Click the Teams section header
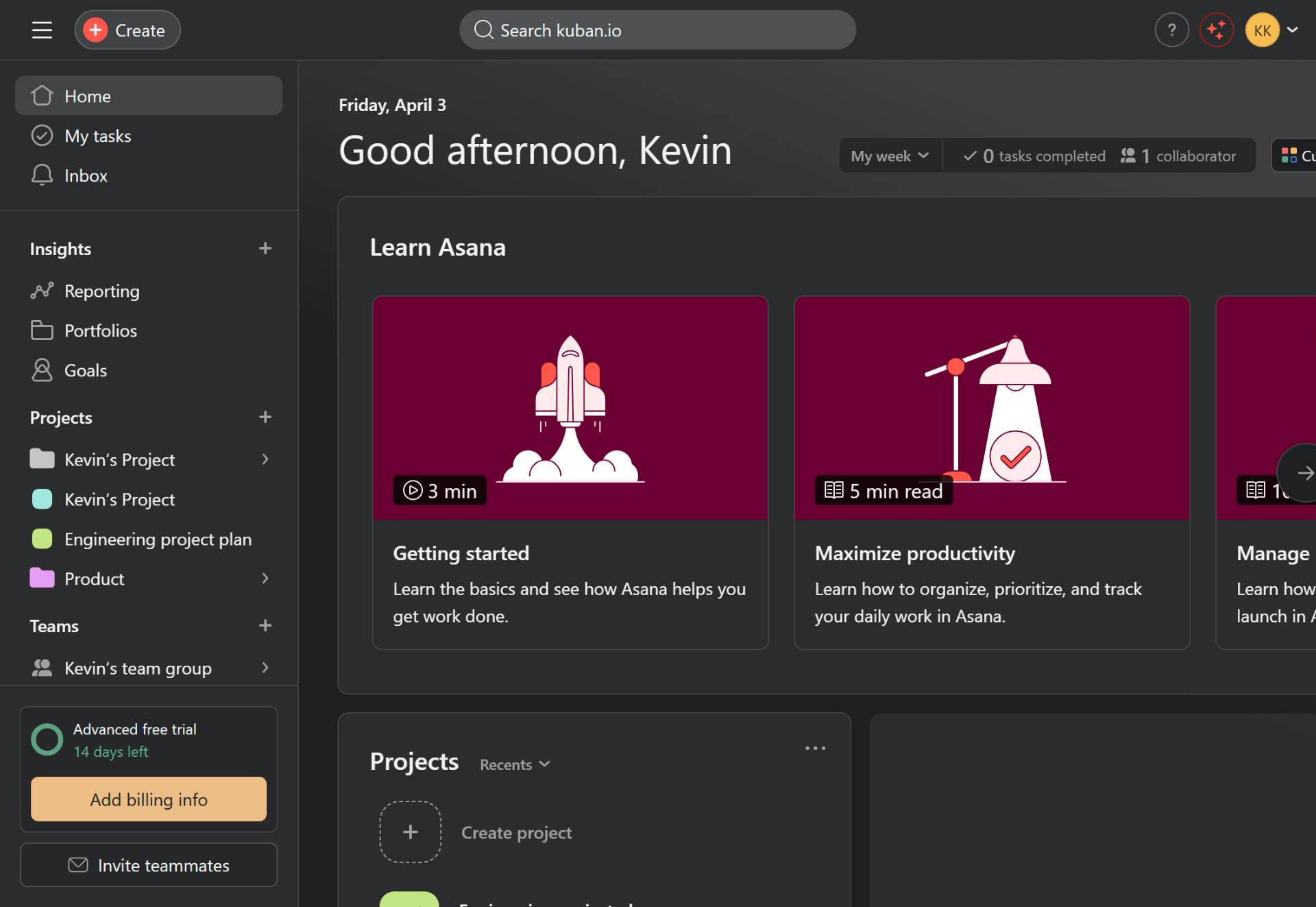The height and width of the screenshot is (907, 1316). (54, 626)
